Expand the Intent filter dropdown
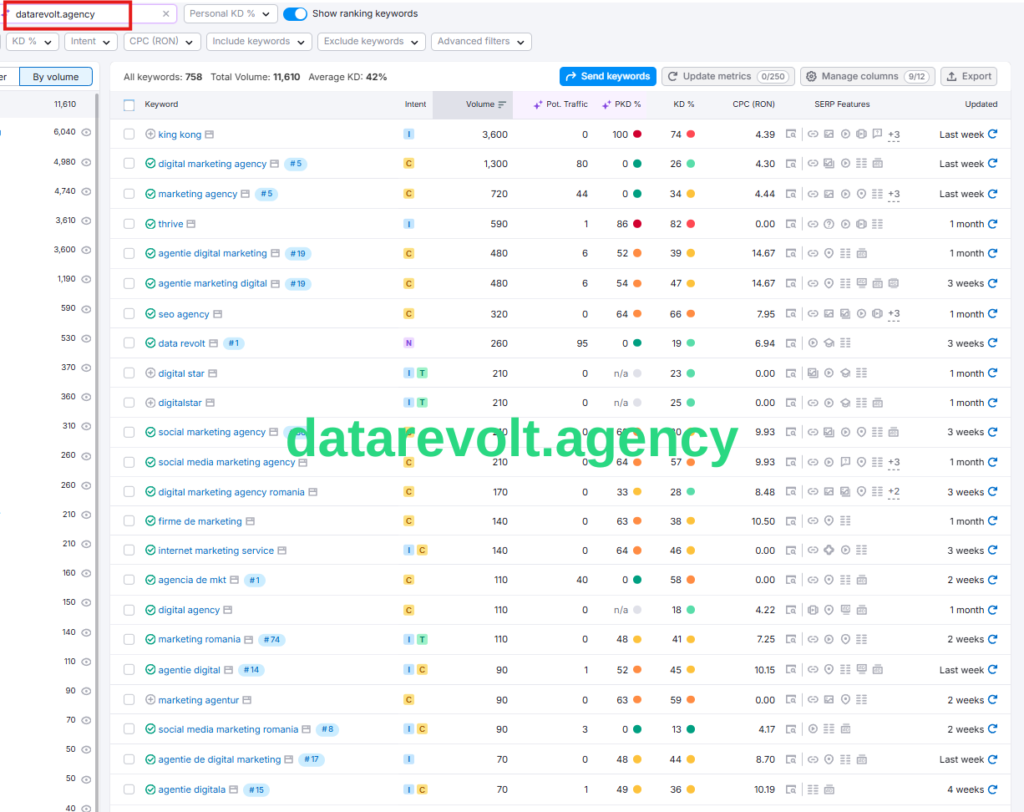The width and height of the screenshot is (1024, 812). pyautogui.click(x=90, y=42)
